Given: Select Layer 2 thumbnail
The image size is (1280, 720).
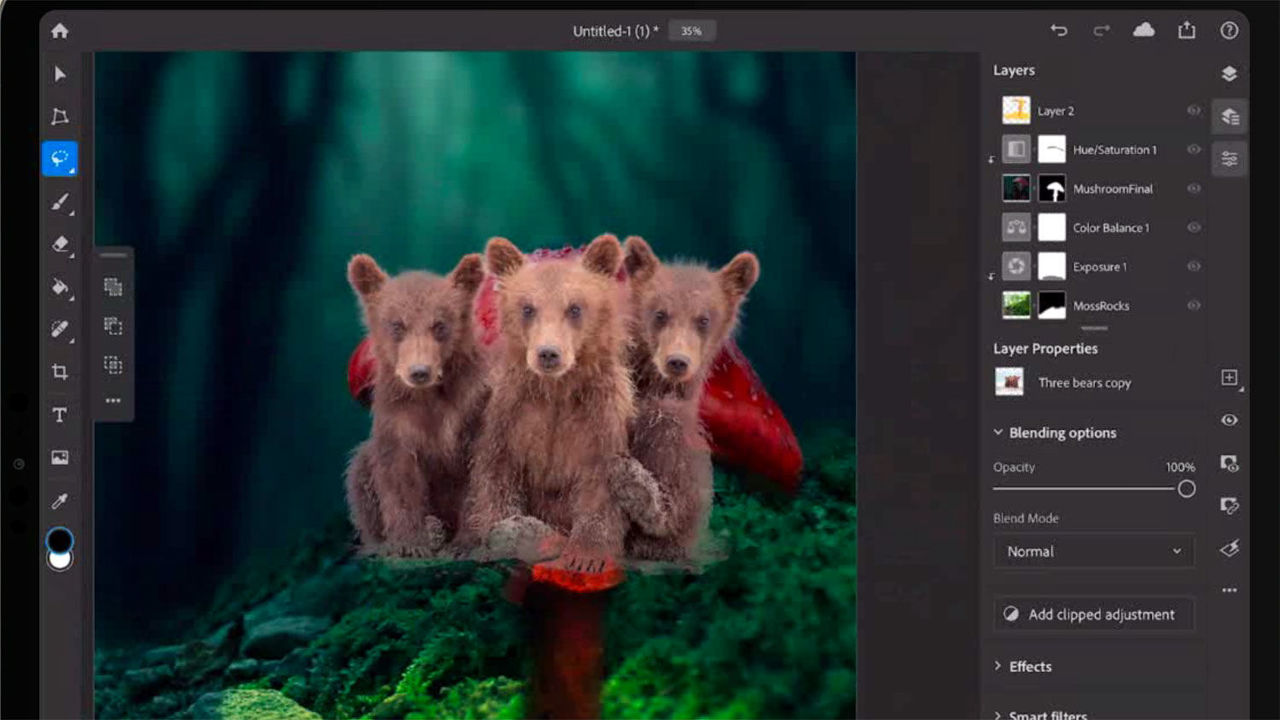Looking at the screenshot, I should [1016, 110].
